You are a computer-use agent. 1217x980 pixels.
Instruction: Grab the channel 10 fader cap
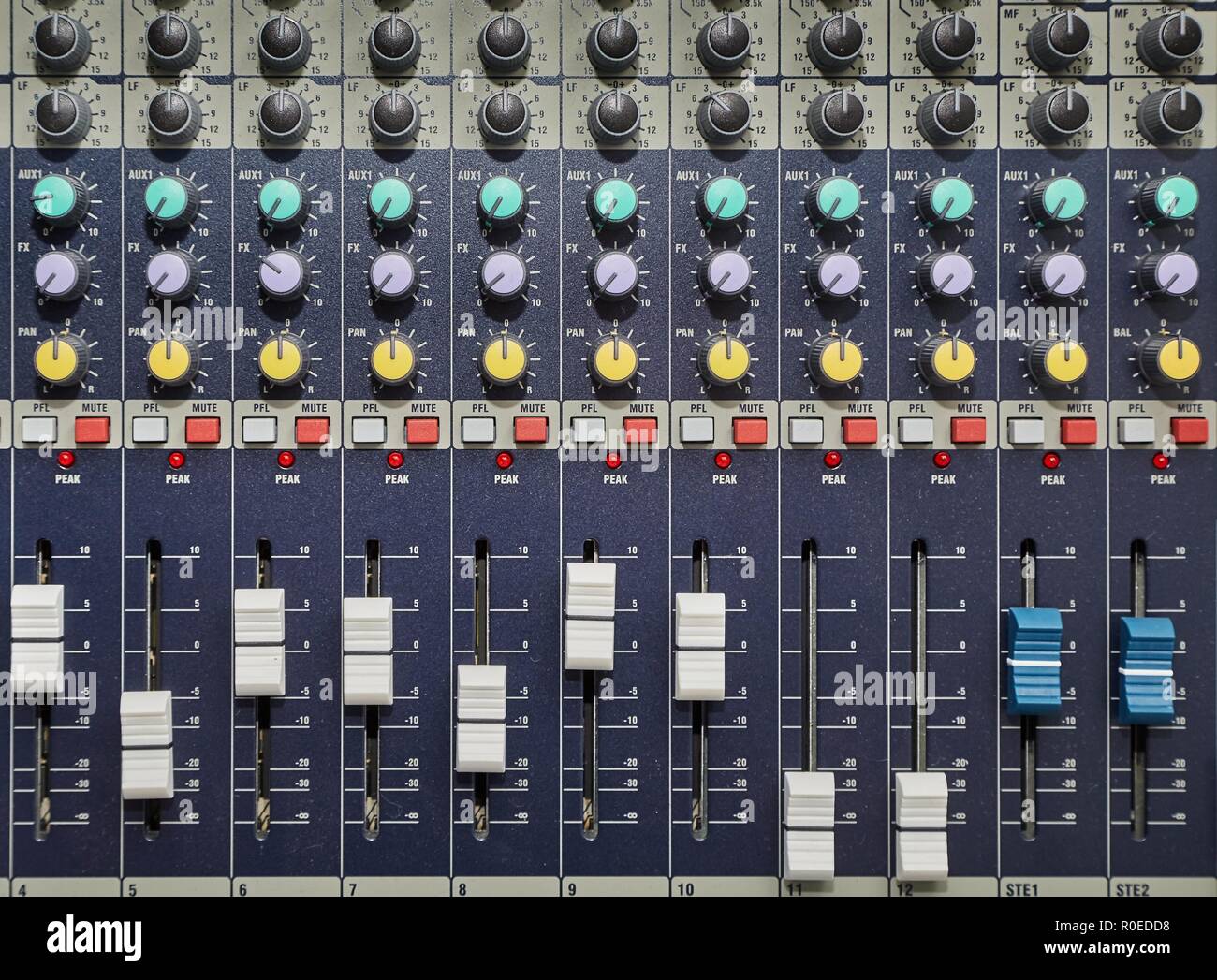pyautogui.click(x=699, y=646)
